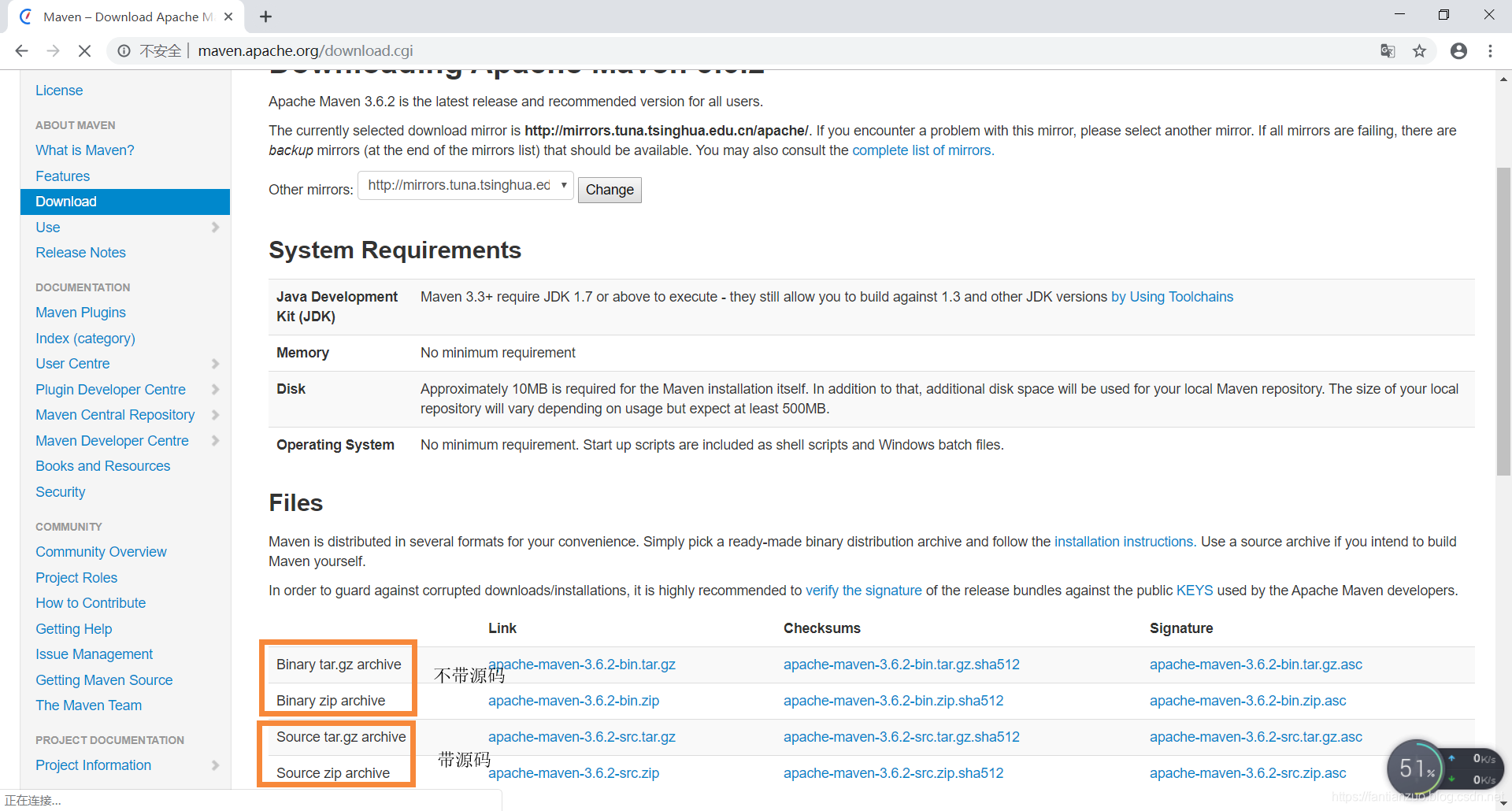Open What is Maven? page
The width and height of the screenshot is (1512, 811).
[85, 150]
